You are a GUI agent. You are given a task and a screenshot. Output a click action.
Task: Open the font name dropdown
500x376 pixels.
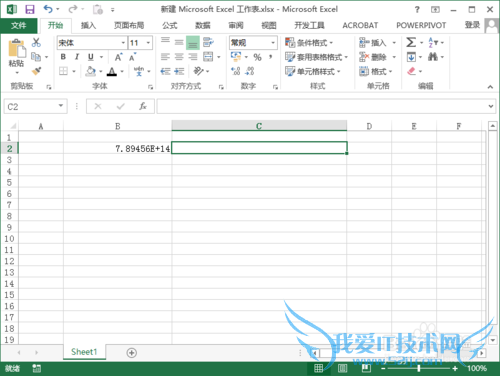tap(123, 43)
